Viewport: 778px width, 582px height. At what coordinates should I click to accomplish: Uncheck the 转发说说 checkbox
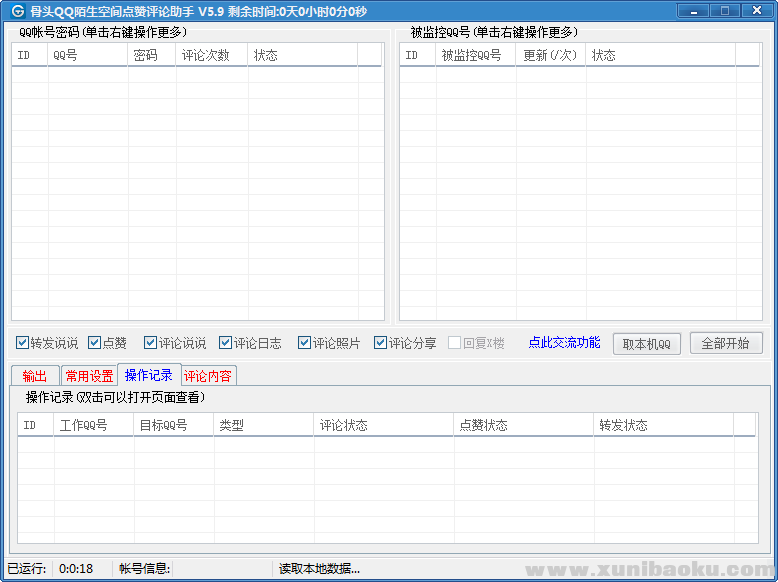point(22,343)
